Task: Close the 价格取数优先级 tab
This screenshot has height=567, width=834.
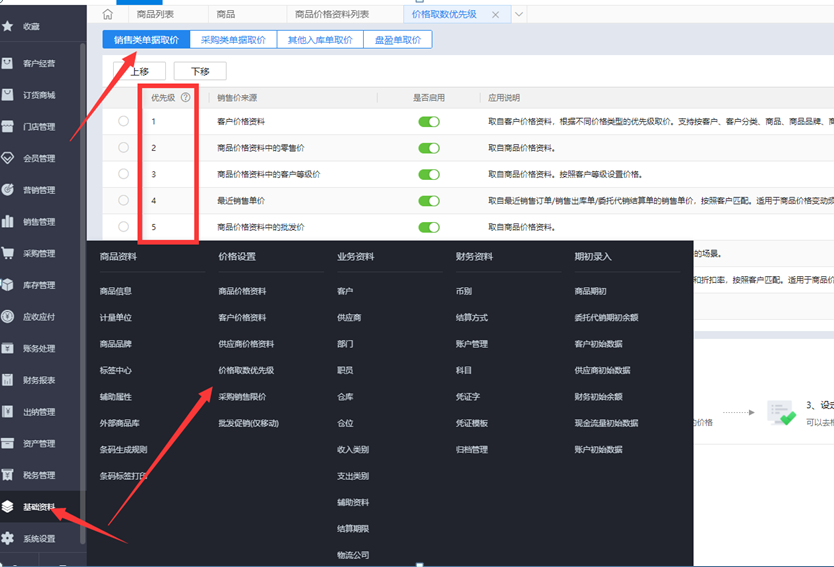Action: click(498, 15)
